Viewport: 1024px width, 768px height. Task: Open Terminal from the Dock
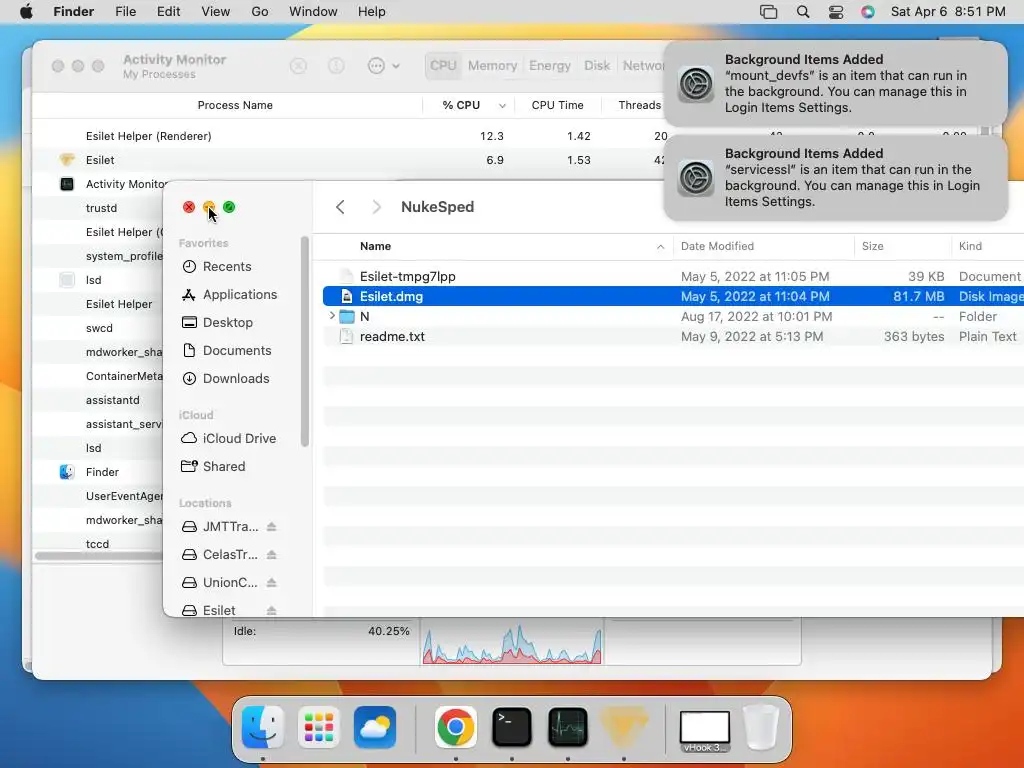(511, 727)
